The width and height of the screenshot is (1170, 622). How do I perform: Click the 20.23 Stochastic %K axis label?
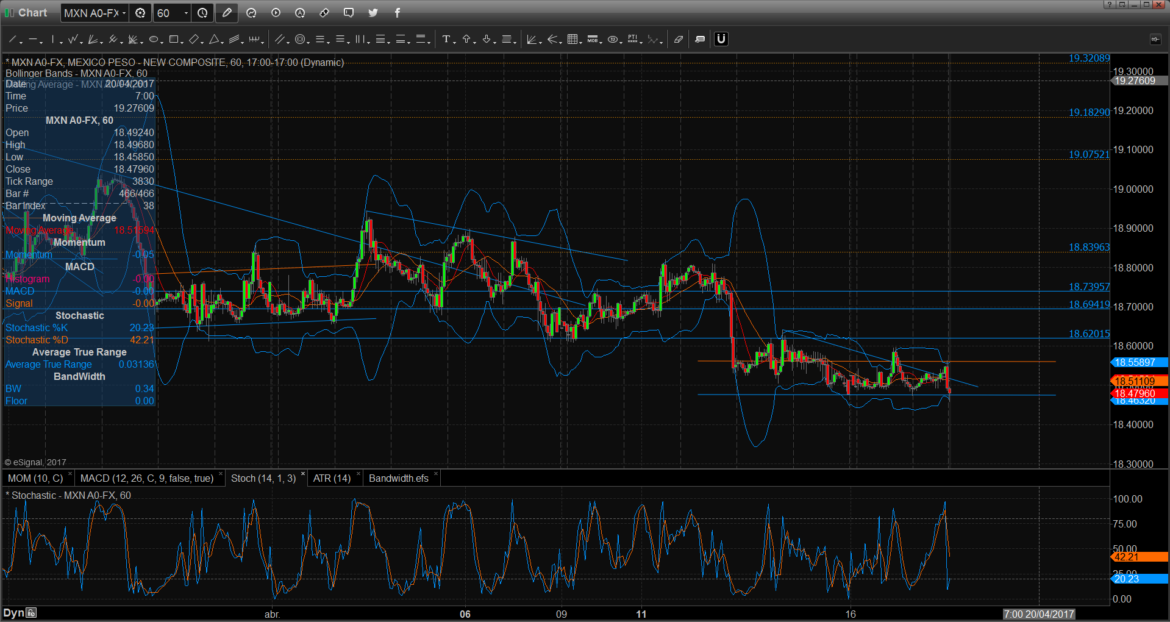click(x=1140, y=579)
